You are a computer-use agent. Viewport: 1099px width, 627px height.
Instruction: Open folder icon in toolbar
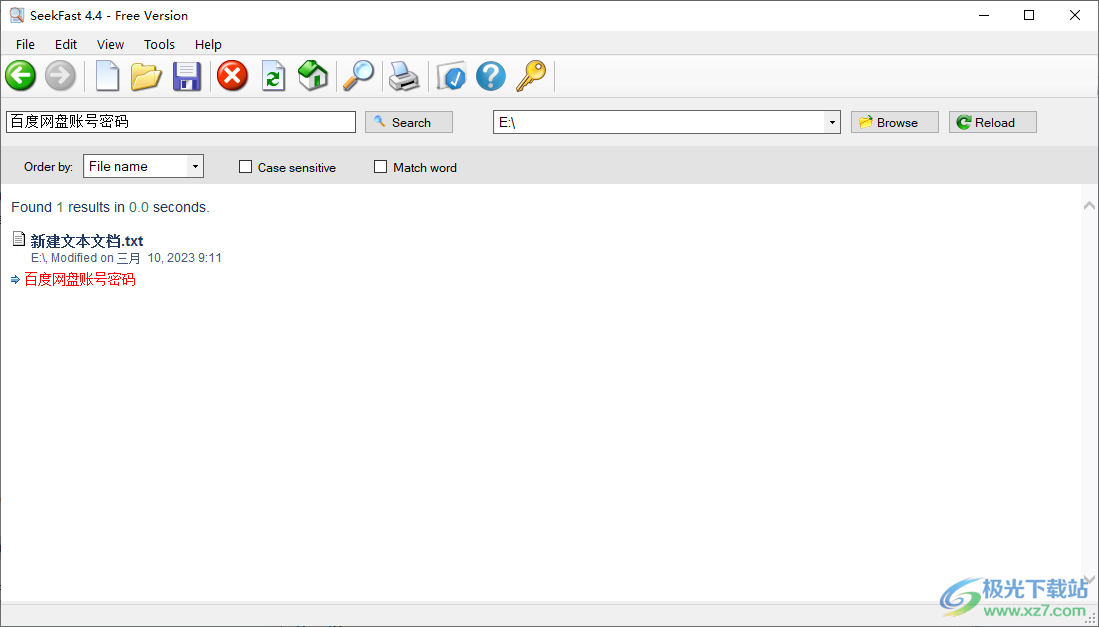[146, 76]
